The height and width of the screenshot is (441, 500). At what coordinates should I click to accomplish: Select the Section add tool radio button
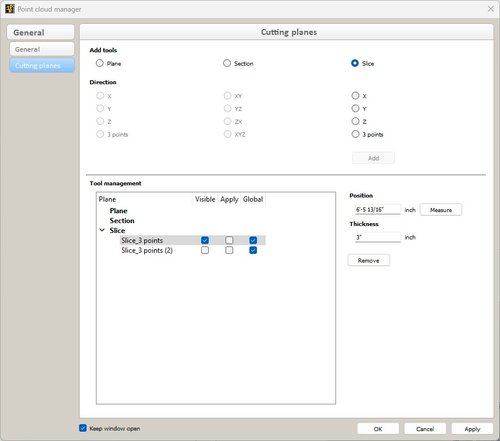227,63
